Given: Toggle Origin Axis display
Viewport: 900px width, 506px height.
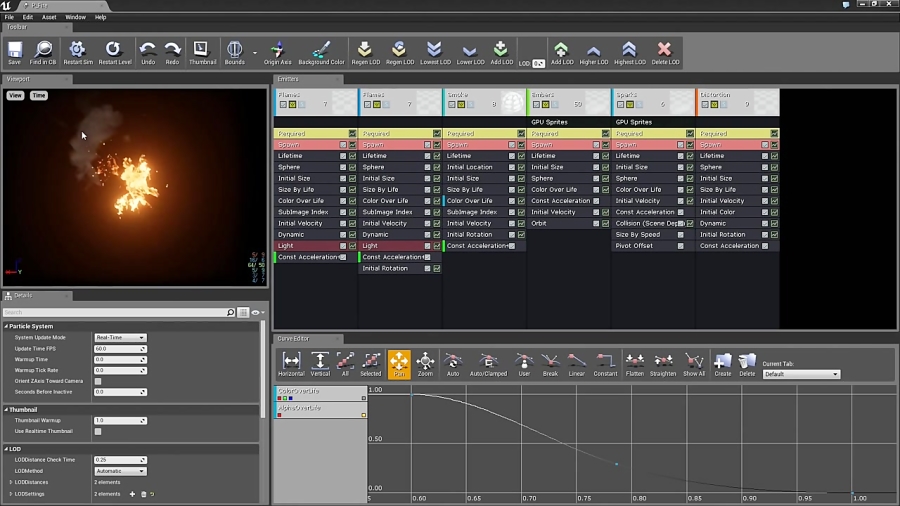Looking at the screenshot, I should (x=277, y=52).
